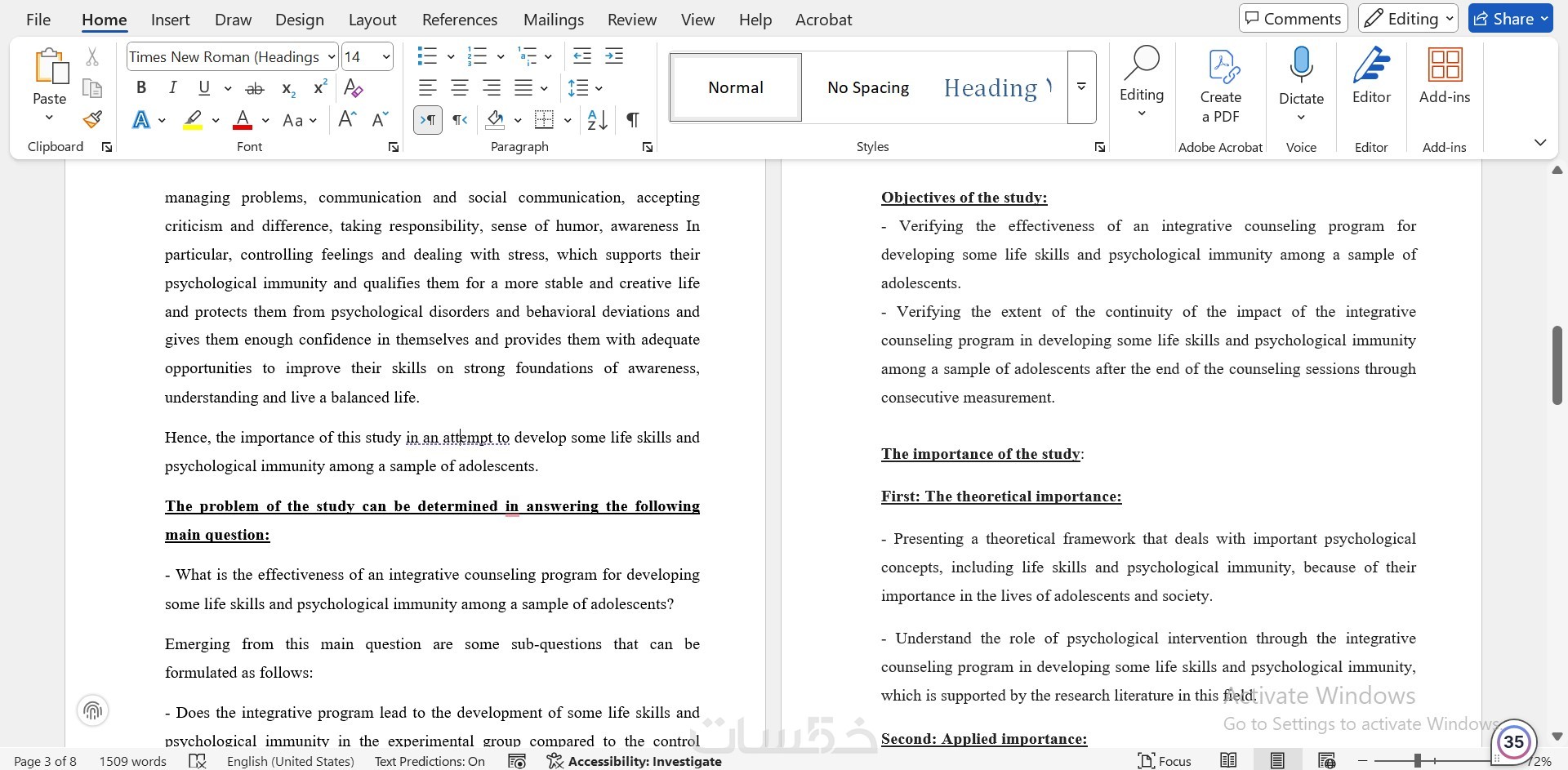Toggle italic formatting
The width and height of the screenshot is (1568, 770).
(172, 88)
